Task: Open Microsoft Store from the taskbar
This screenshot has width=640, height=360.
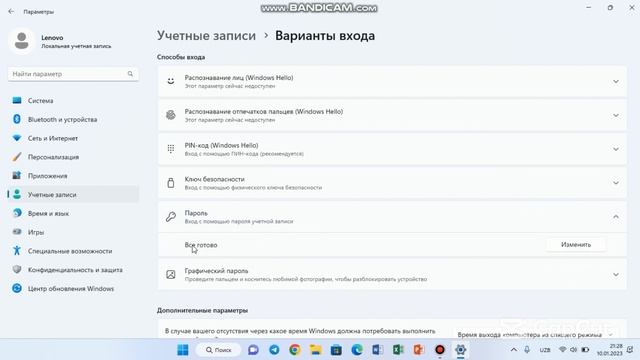Action: (336, 350)
